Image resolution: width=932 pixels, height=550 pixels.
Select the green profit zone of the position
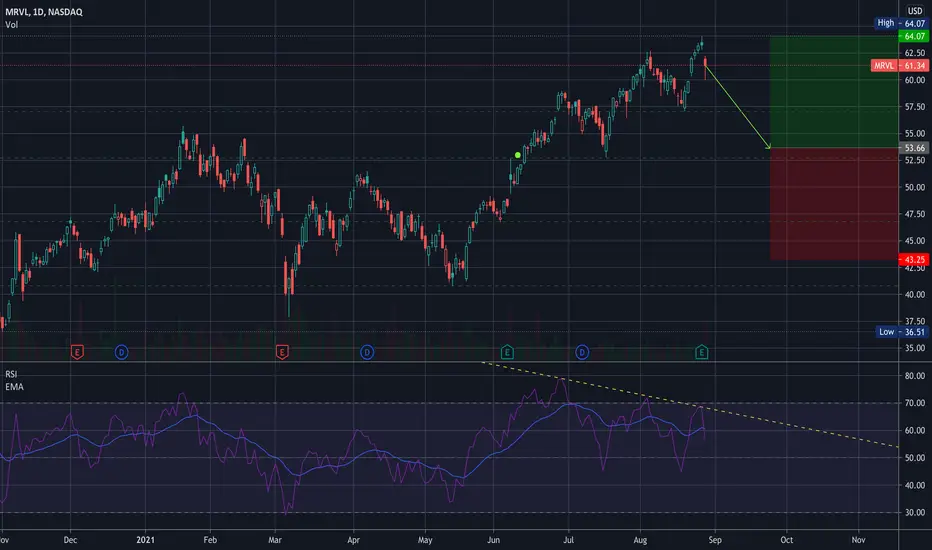[x=834, y=92]
